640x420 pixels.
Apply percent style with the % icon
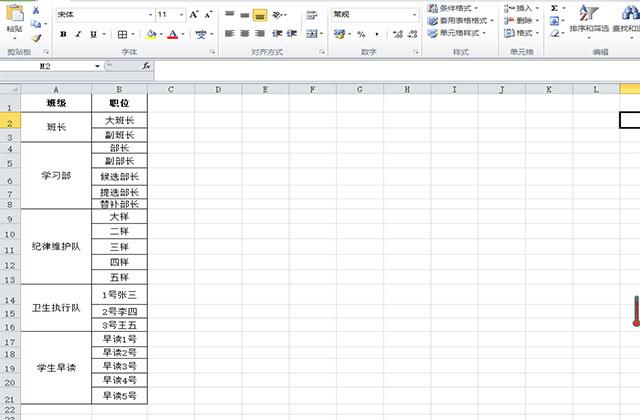click(x=361, y=34)
